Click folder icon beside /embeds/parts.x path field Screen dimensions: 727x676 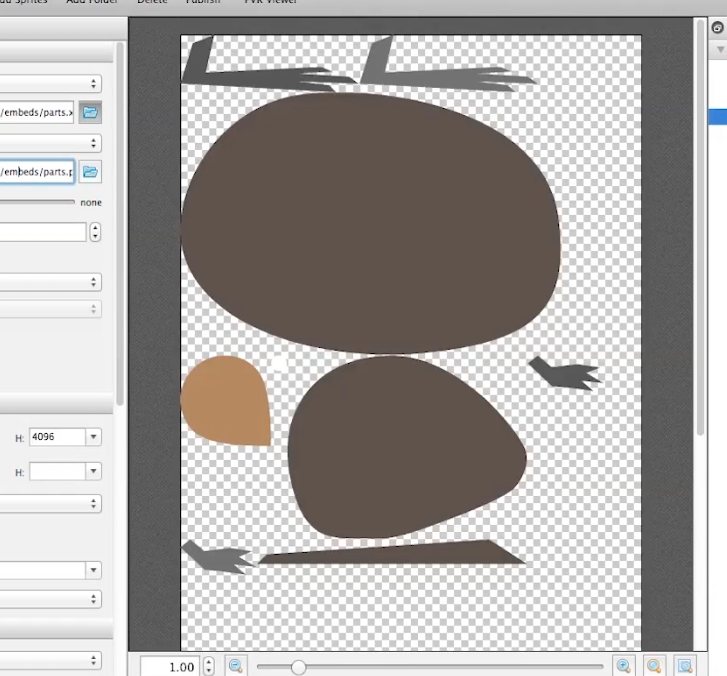[90, 112]
